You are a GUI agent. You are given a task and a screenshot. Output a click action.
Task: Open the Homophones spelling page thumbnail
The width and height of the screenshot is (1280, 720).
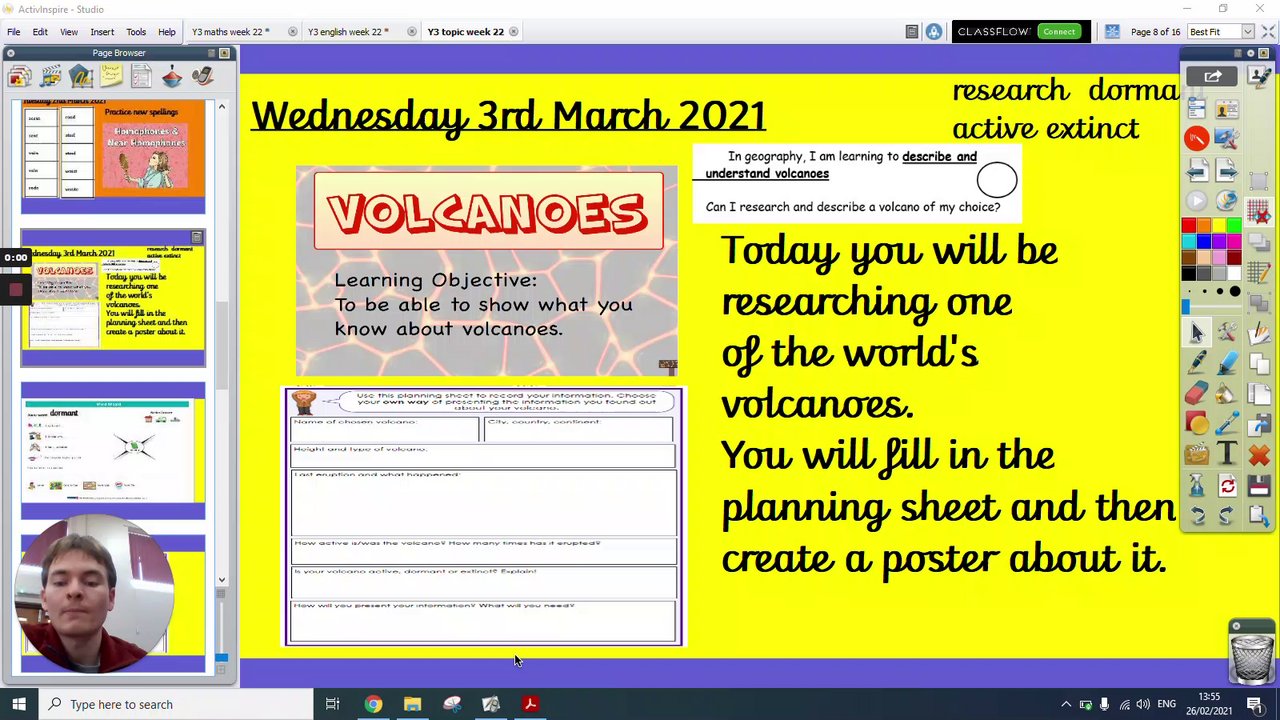(113, 155)
